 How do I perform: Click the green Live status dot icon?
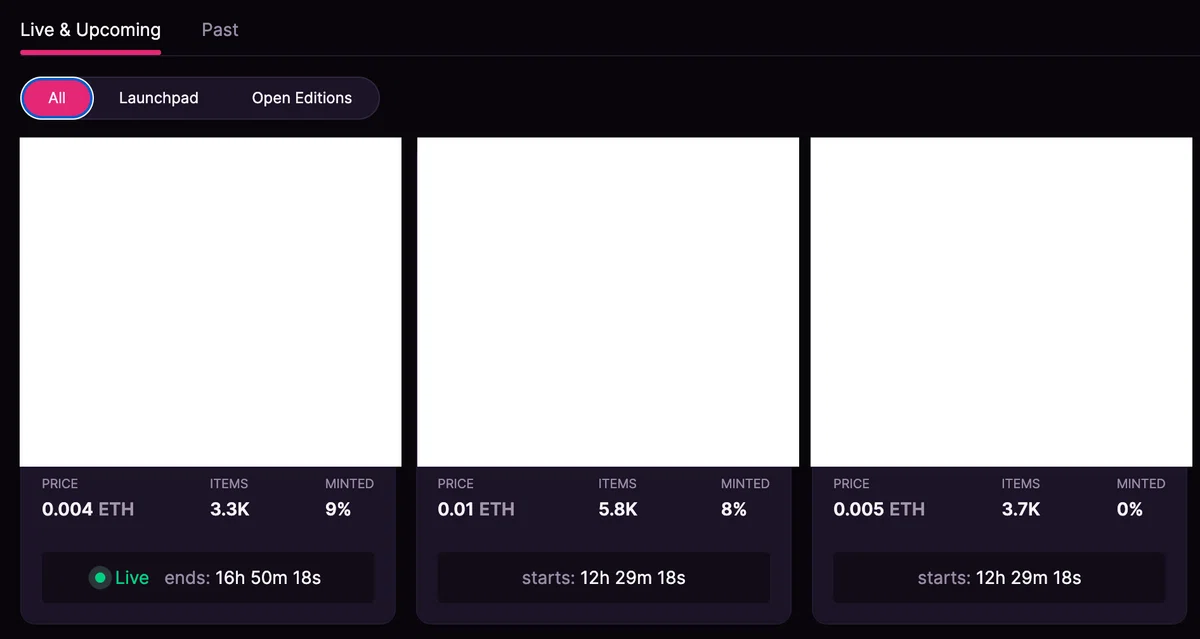(100, 578)
